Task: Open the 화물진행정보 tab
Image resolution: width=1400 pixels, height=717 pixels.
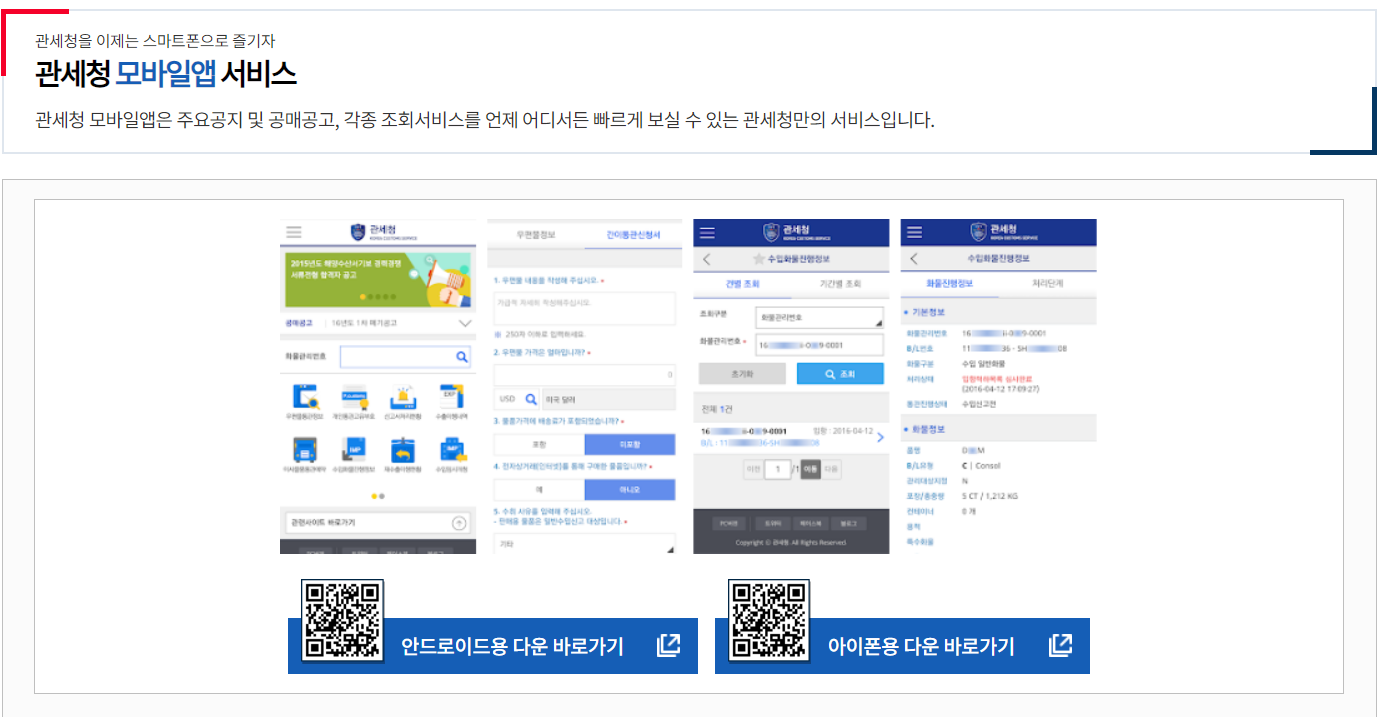Action: pyautogui.click(x=948, y=284)
